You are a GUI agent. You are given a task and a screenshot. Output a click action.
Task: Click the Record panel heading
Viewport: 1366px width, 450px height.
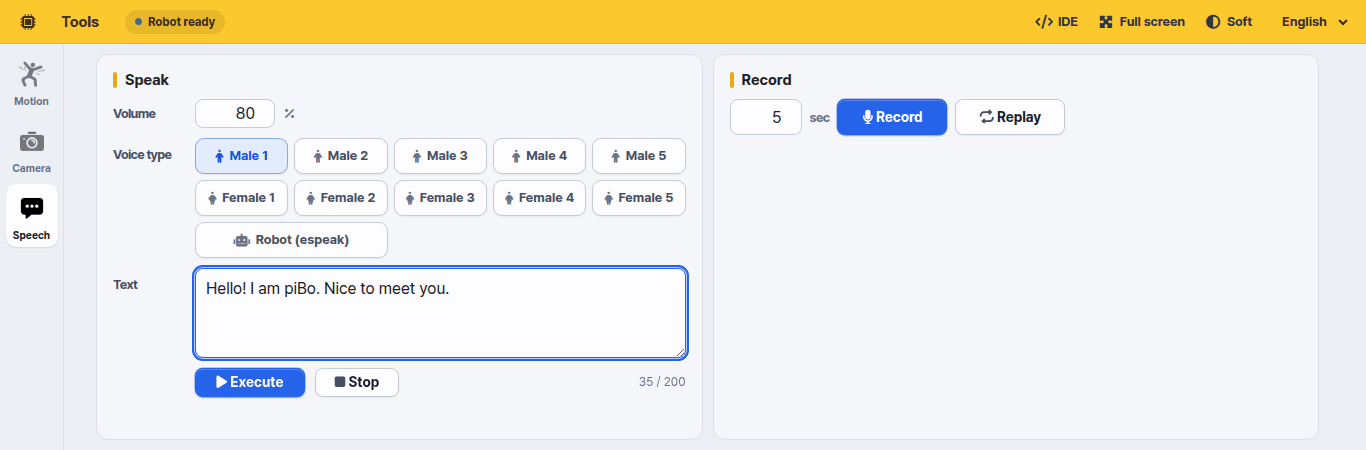[766, 80]
